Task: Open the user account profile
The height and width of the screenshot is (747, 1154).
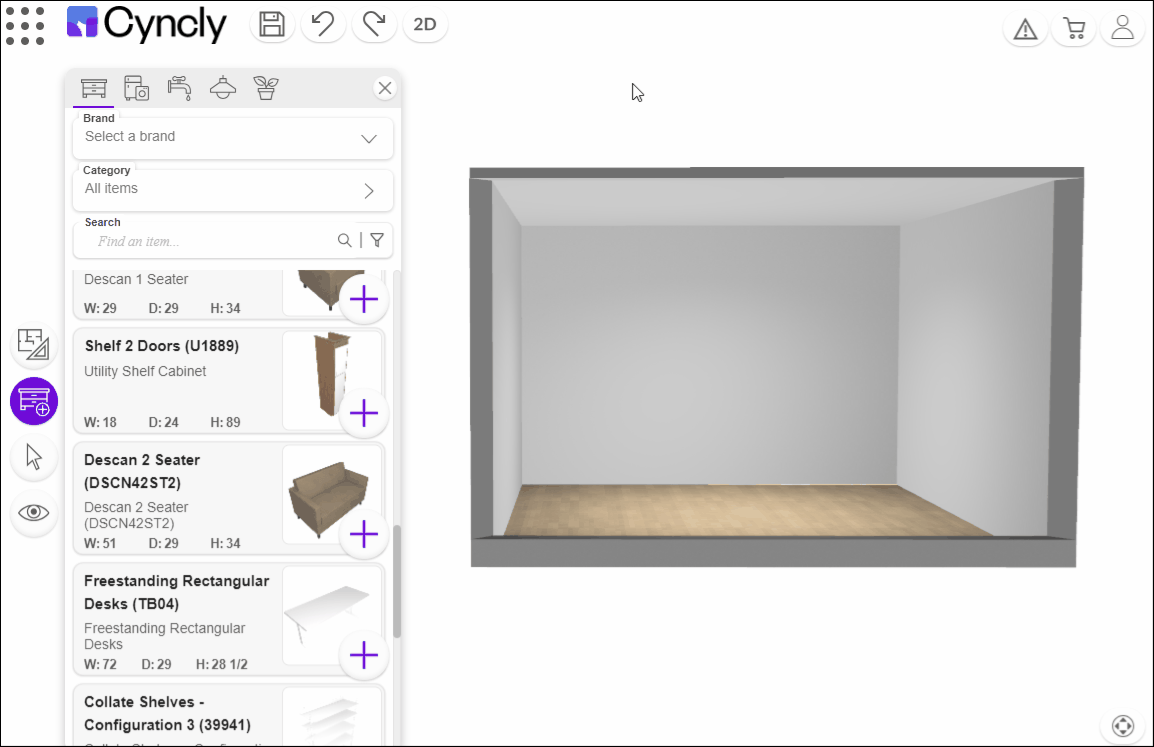Action: [x=1123, y=28]
